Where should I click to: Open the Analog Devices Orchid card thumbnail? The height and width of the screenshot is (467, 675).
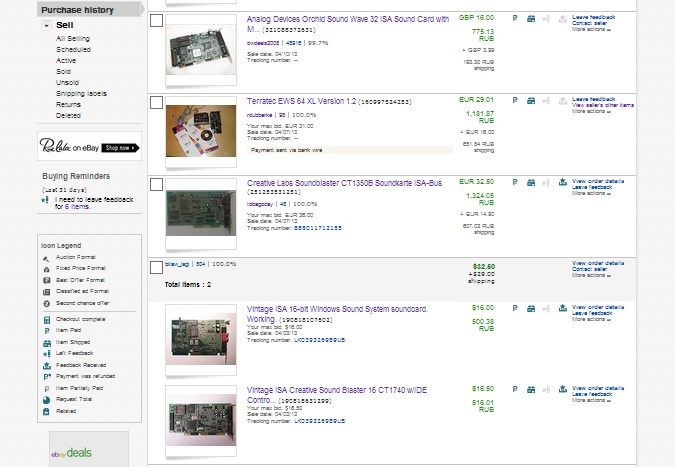tap(201, 49)
